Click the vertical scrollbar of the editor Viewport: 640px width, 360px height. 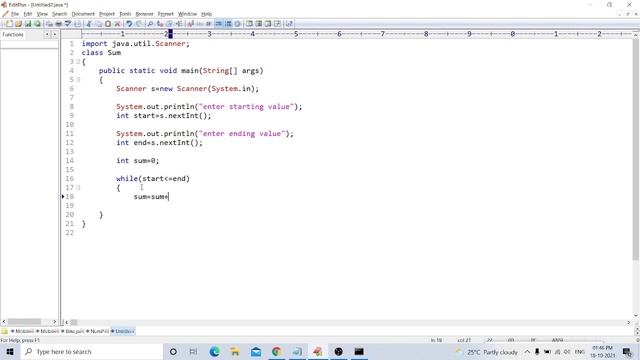636,149
